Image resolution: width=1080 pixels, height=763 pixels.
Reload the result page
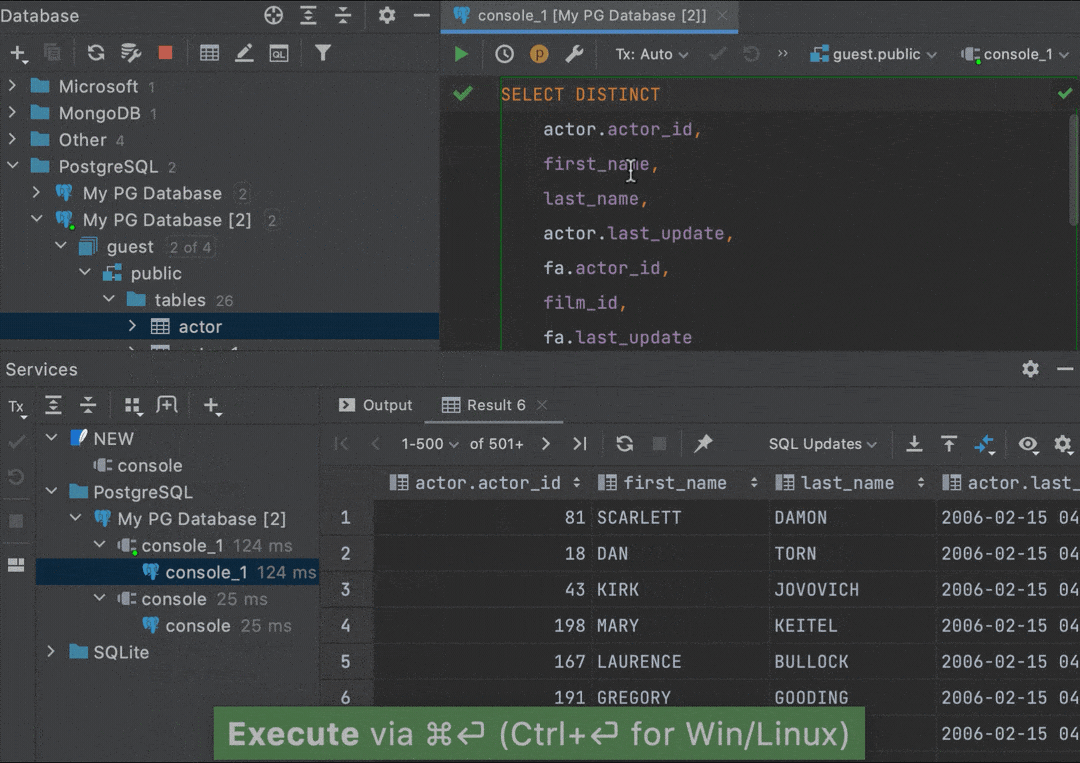(x=625, y=444)
